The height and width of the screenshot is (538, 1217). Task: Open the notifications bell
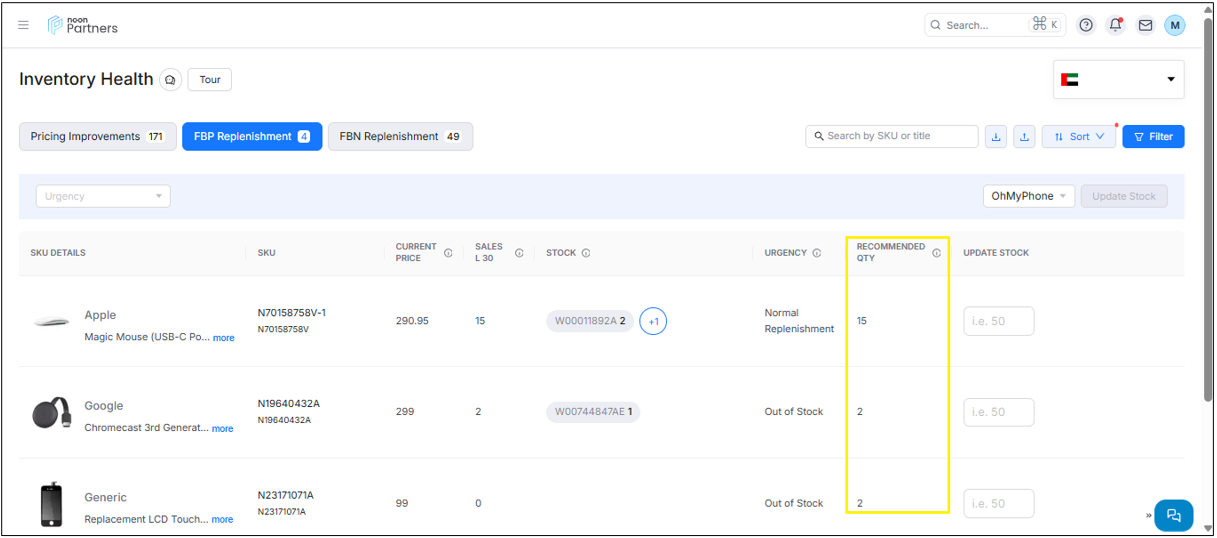coord(1116,25)
